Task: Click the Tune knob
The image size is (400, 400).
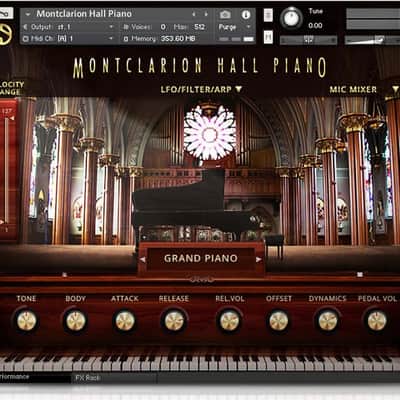Action: 291,19
